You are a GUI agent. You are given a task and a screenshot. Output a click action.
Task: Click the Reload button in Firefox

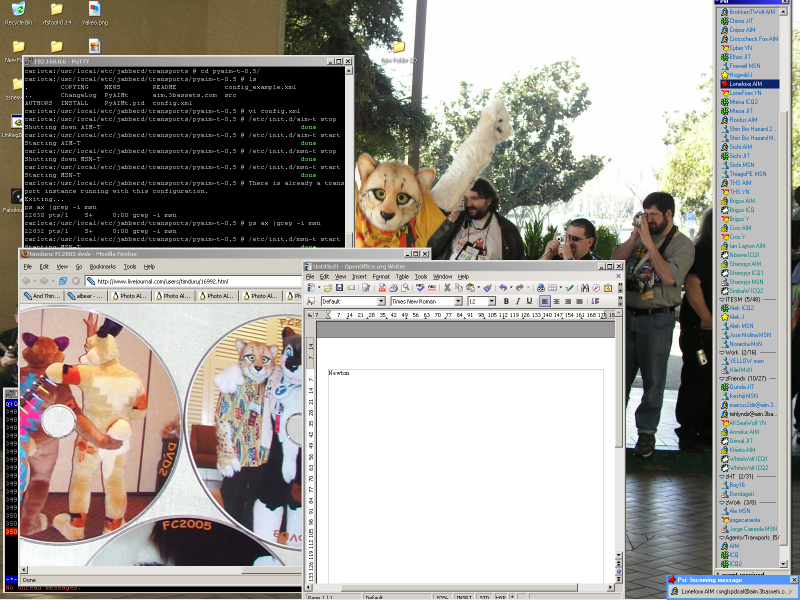(x=62, y=281)
